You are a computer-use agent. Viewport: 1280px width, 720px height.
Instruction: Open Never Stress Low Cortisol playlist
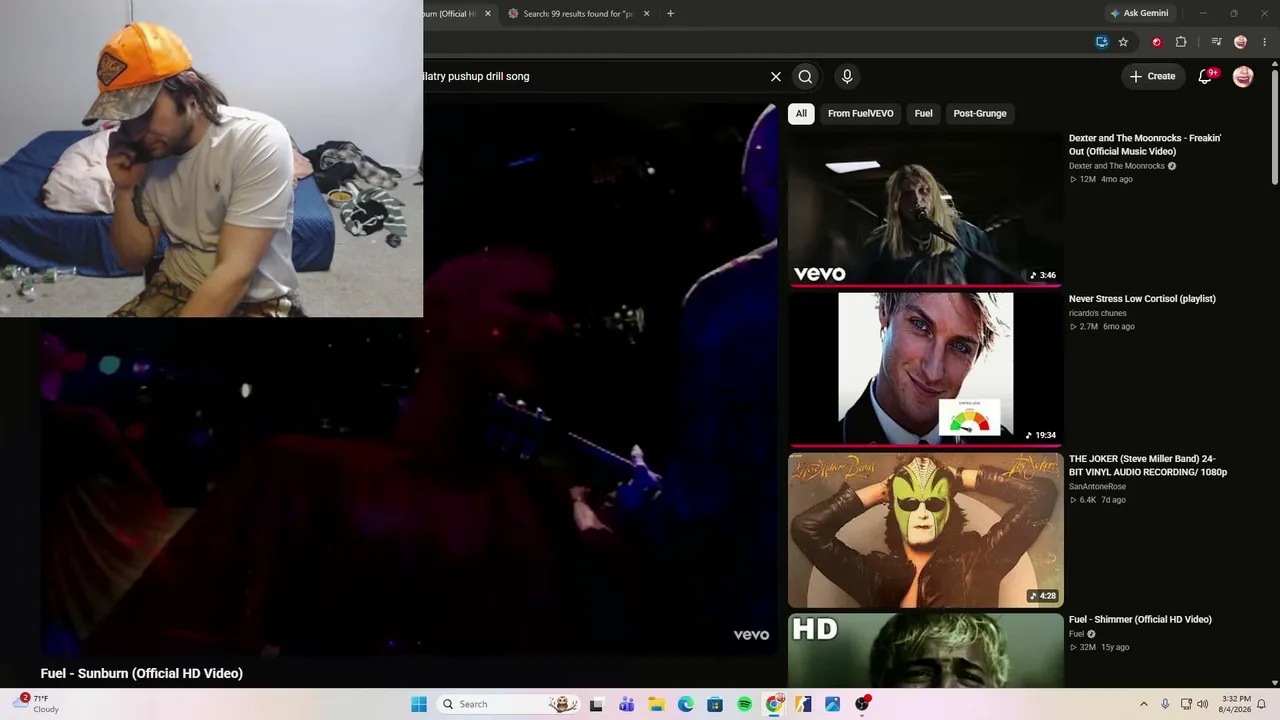[x=1142, y=299]
